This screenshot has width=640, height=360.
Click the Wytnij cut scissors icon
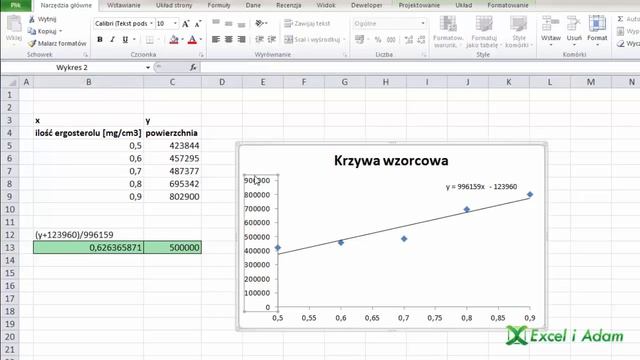pyautogui.click(x=32, y=19)
